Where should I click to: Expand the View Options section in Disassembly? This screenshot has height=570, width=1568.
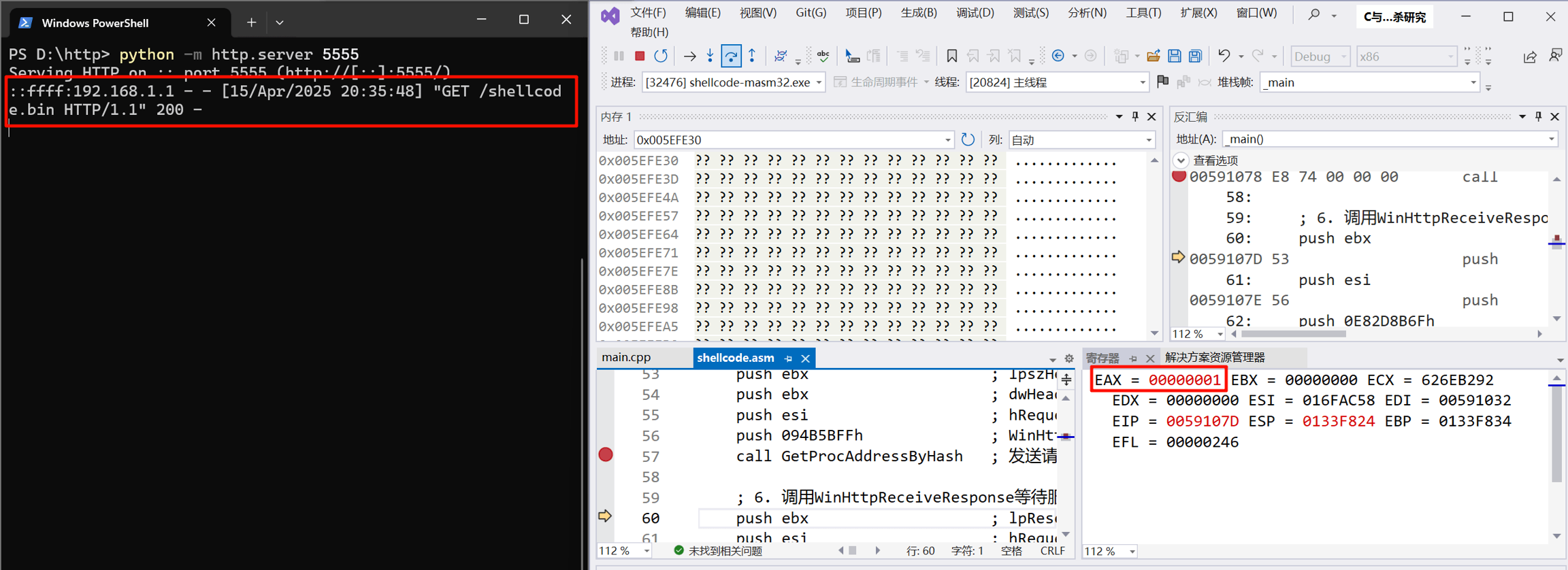pyautogui.click(x=1181, y=161)
